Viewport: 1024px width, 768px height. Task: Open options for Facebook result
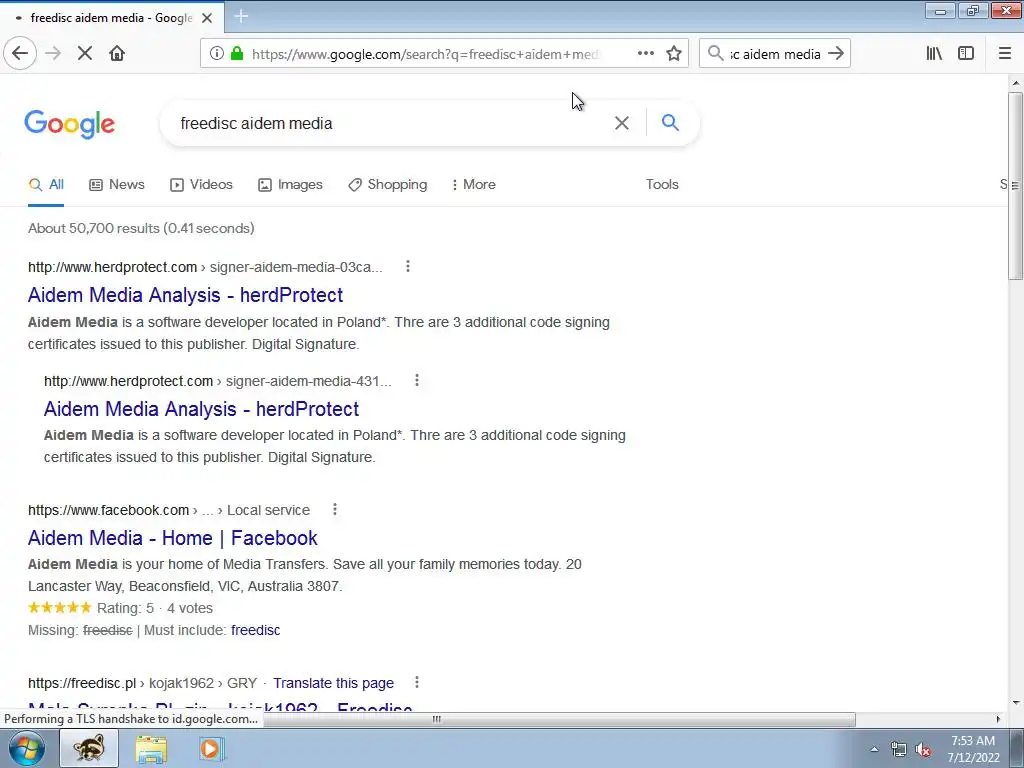(x=335, y=509)
